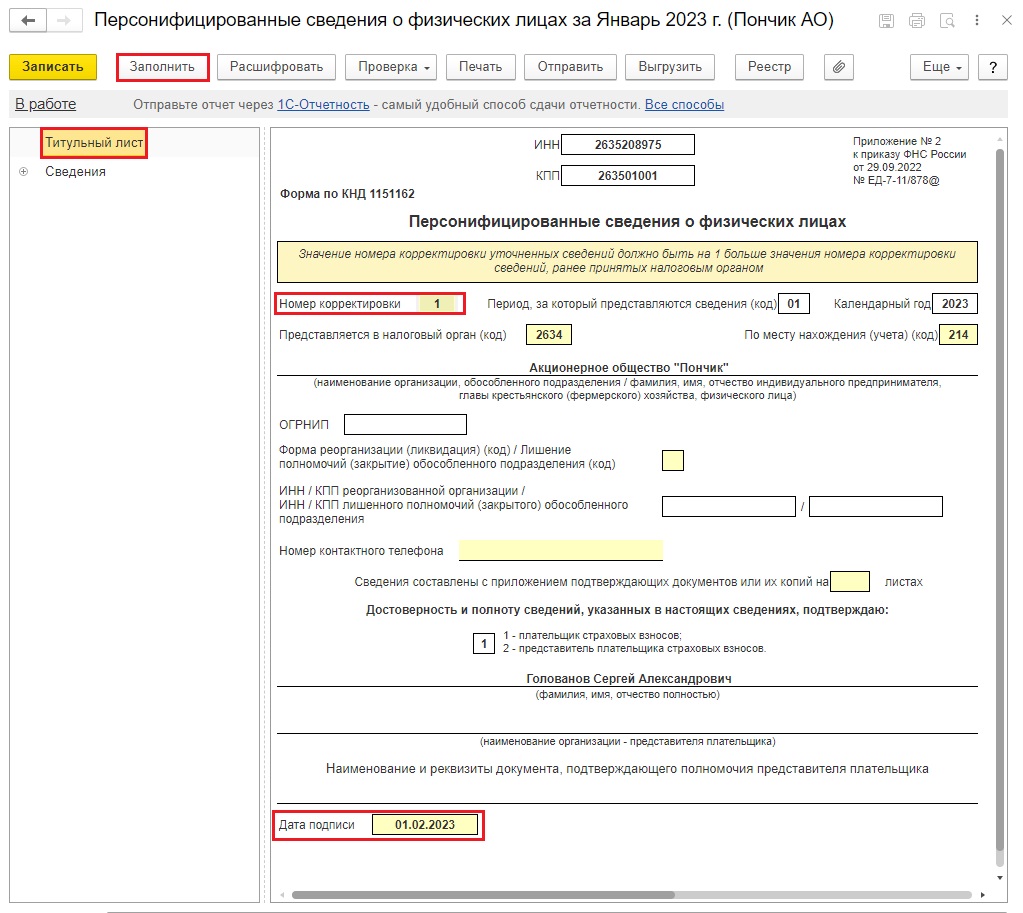The image size is (1023, 913).
Task: Select the Сведения section
Action: pyautogui.click(x=75, y=172)
